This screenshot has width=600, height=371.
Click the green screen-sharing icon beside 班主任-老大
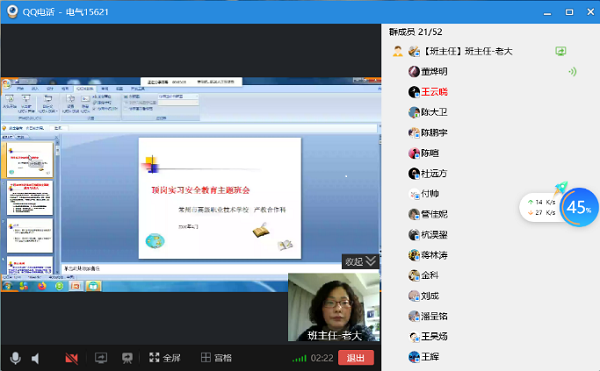click(561, 51)
